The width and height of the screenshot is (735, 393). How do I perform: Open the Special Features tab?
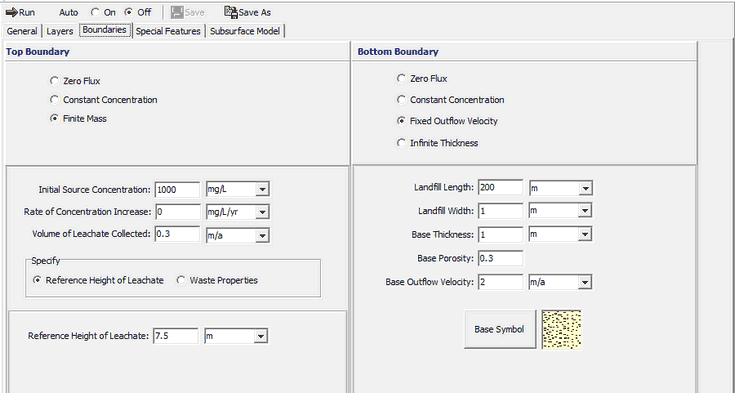168,31
